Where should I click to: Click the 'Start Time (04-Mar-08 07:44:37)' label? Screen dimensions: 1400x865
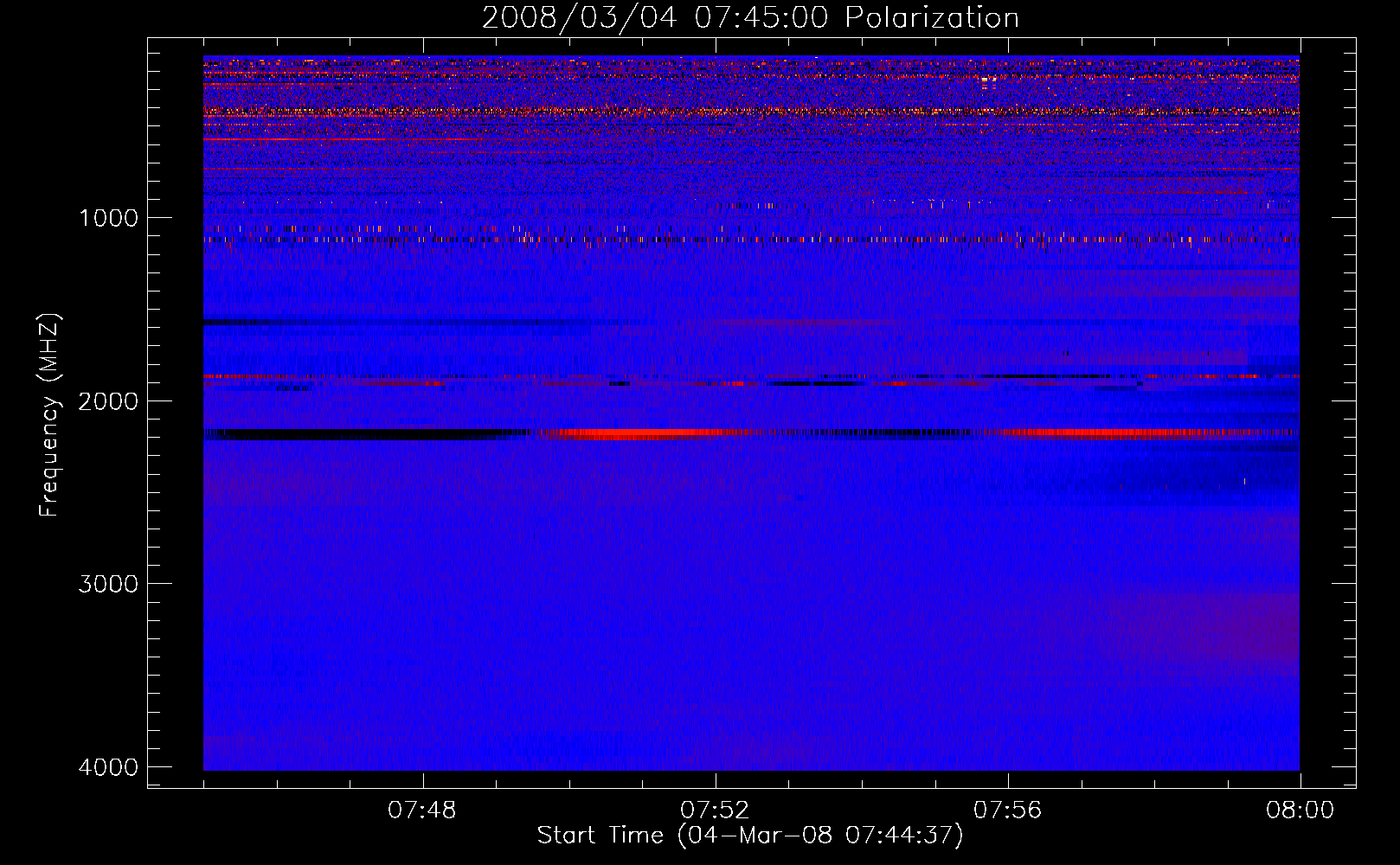[x=750, y=836]
